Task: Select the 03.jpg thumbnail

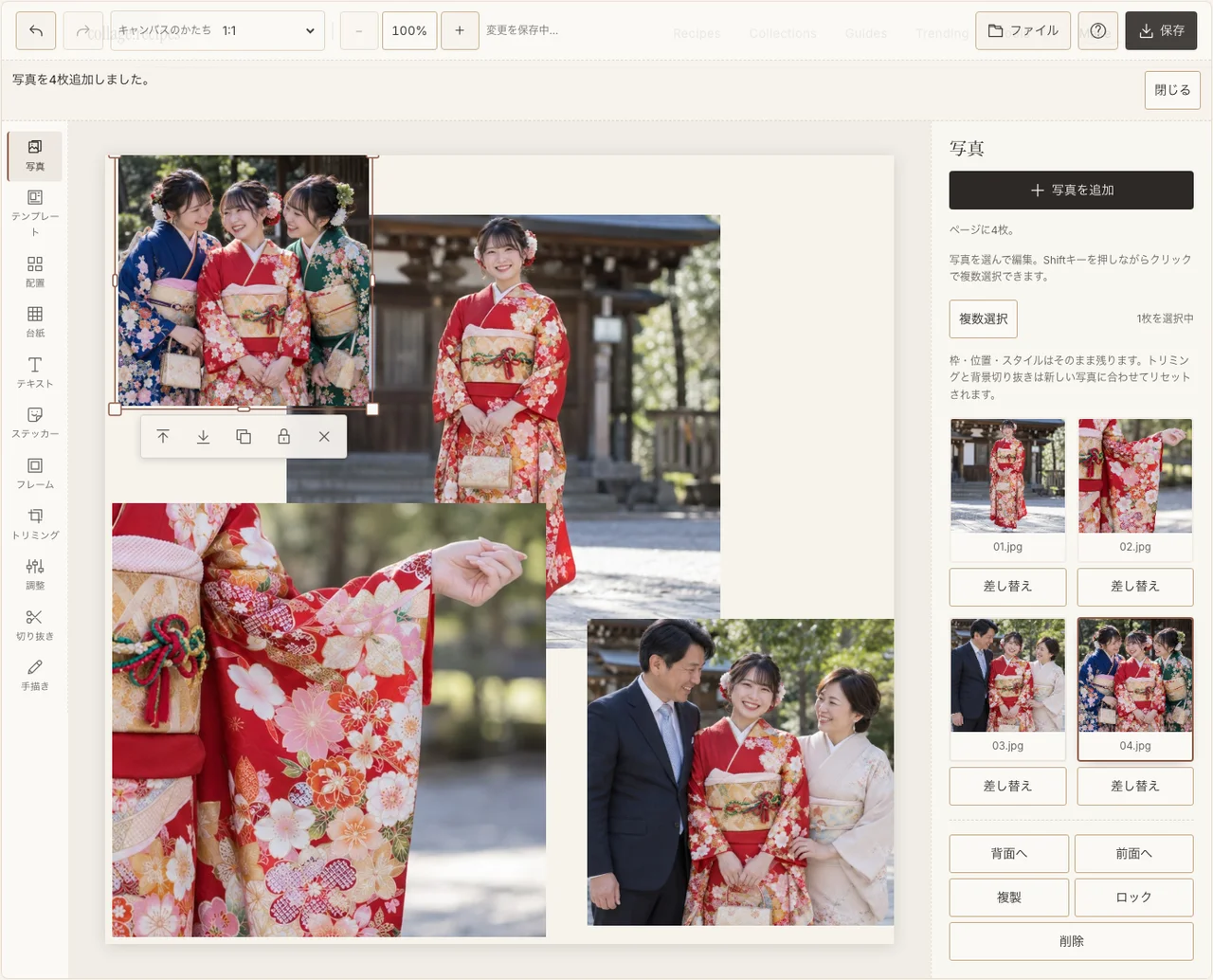Action: pos(1007,689)
